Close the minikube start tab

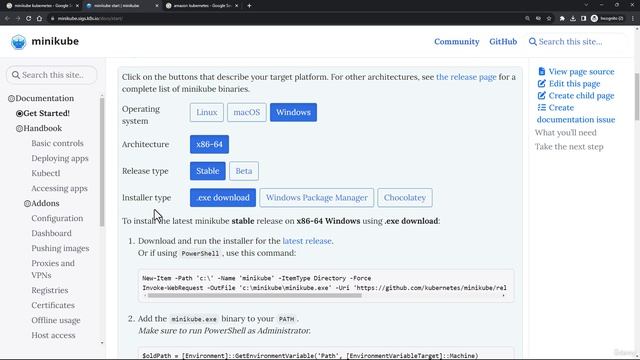point(157,6)
